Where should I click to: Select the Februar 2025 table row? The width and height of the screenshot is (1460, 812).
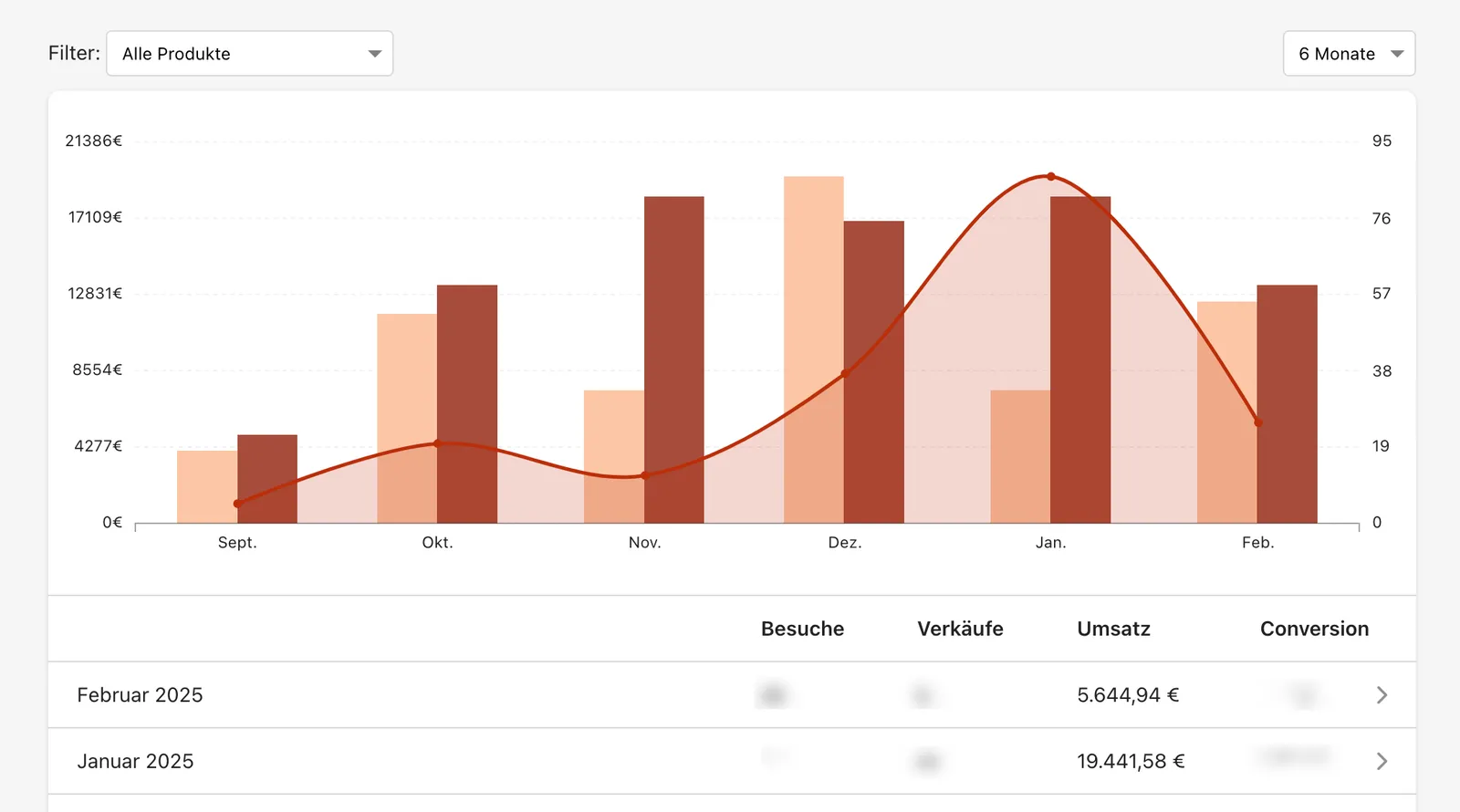[x=732, y=695]
